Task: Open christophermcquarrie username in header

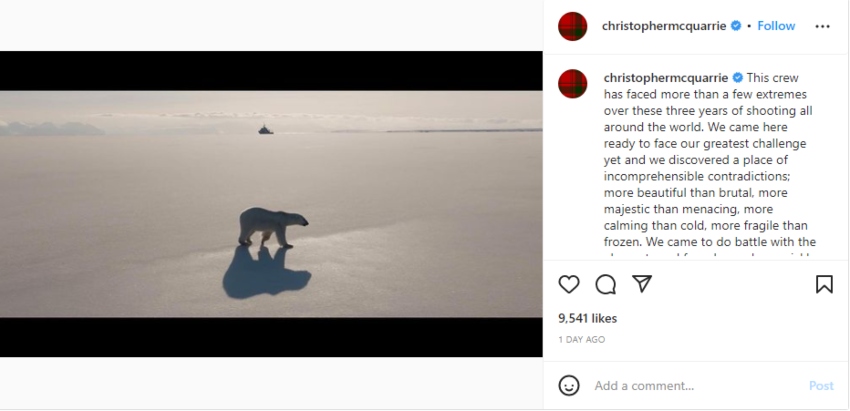Action: 664,26
